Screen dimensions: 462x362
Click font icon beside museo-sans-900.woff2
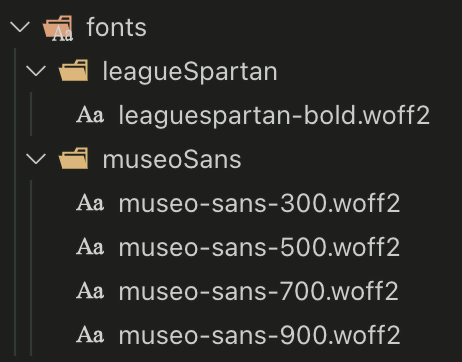(x=90, y=335)
